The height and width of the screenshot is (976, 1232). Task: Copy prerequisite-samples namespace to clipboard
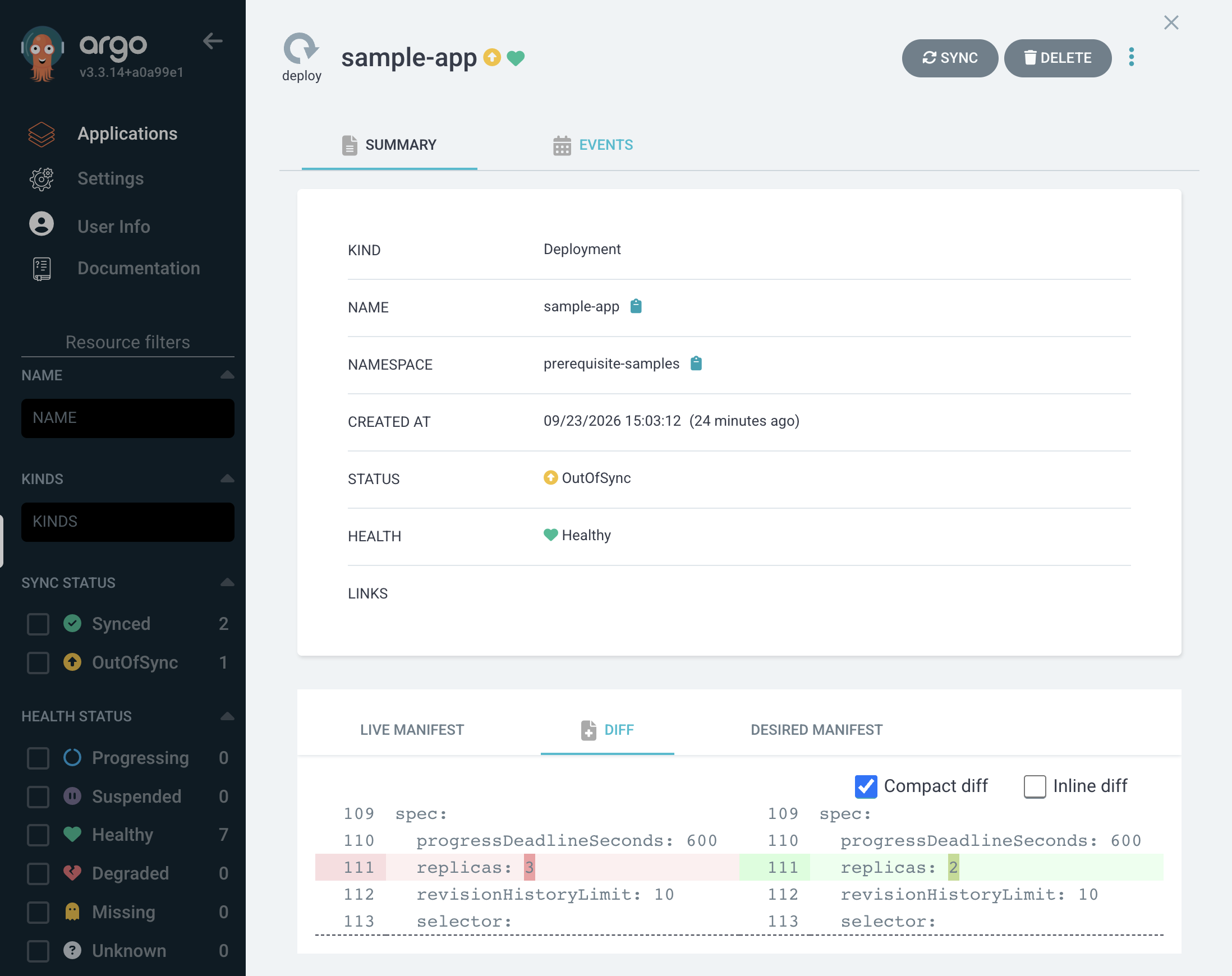(696, 363)
